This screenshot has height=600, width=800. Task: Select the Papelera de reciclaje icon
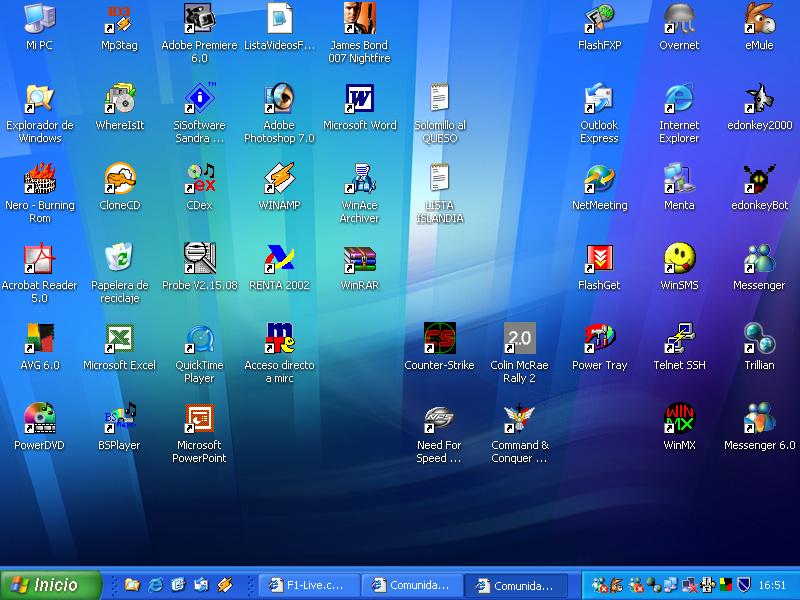(x=120, y=260)
